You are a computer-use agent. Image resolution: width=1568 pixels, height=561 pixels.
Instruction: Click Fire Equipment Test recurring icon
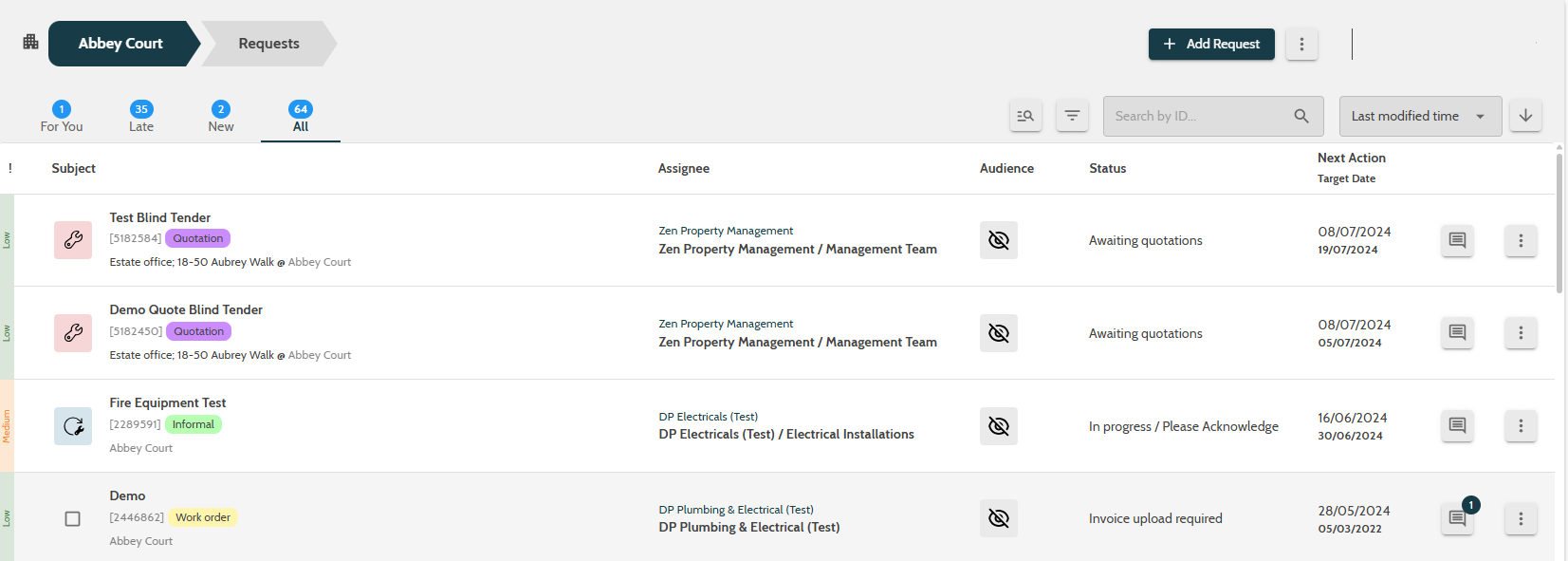click(x=73, y=426)
